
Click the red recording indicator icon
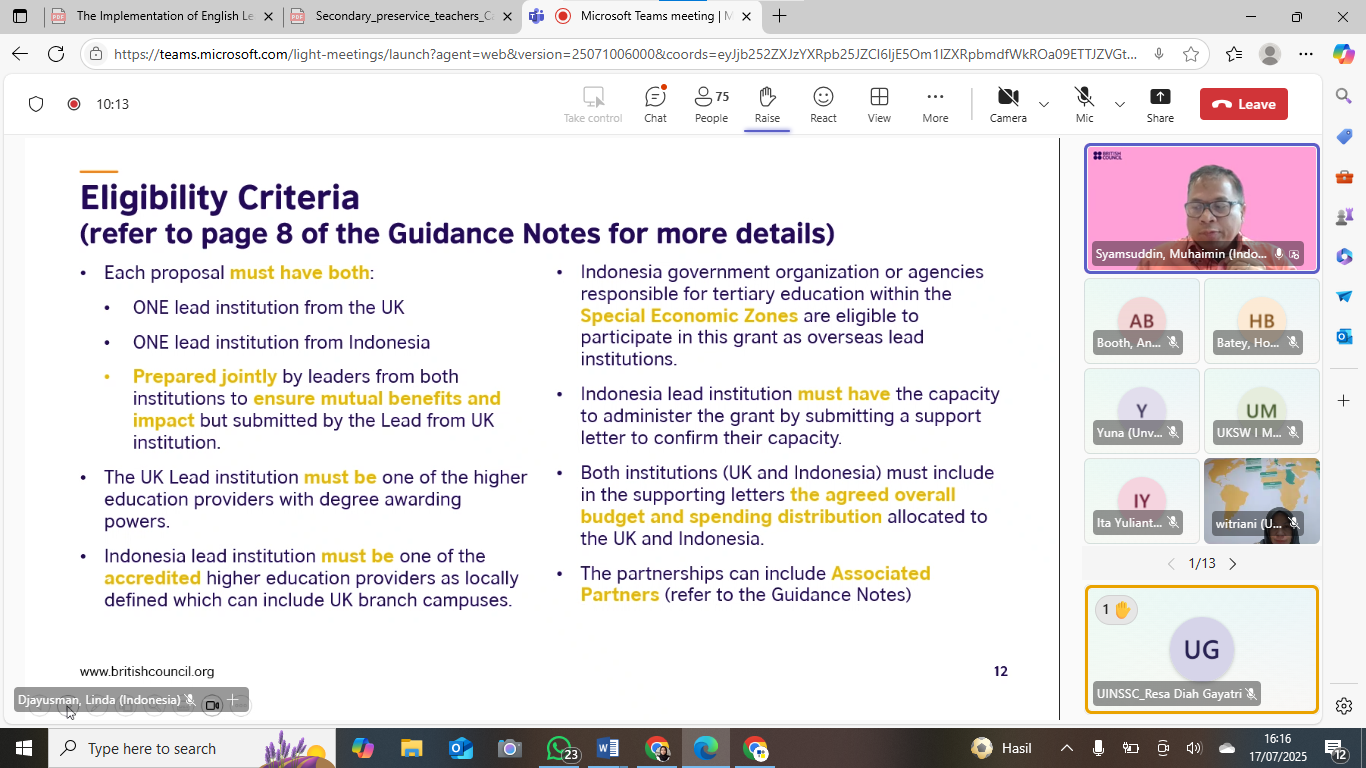[73, 104]
